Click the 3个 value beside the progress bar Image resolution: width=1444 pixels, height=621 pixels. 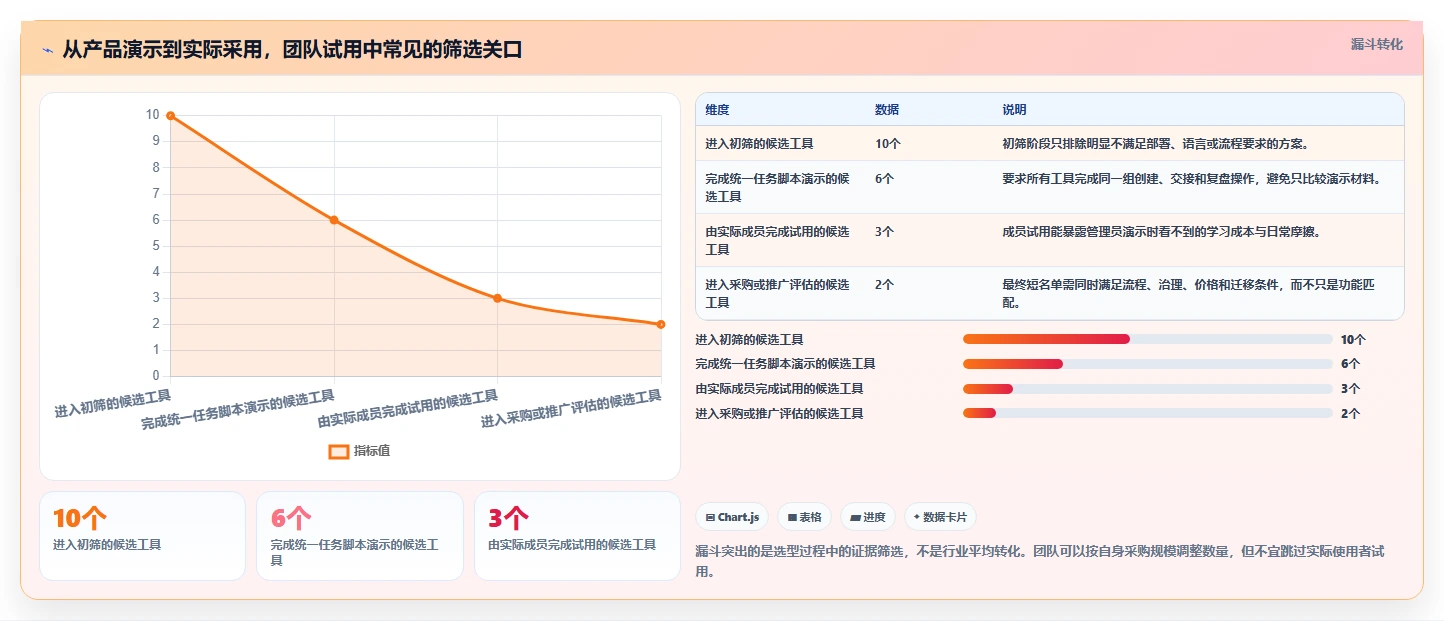pyautogui.click(x=1350, y=389)
